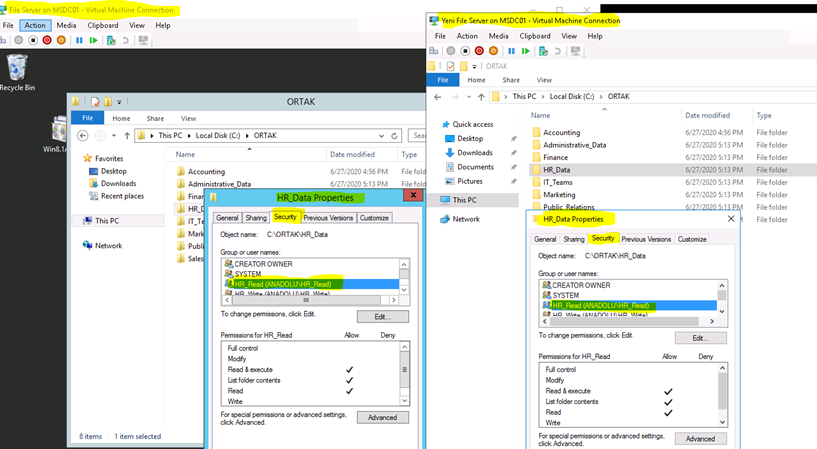Screen dimensions: 817x449
Task: Select This PC in Yeni File Server navigation pane
Action: [x=464, y=200]
